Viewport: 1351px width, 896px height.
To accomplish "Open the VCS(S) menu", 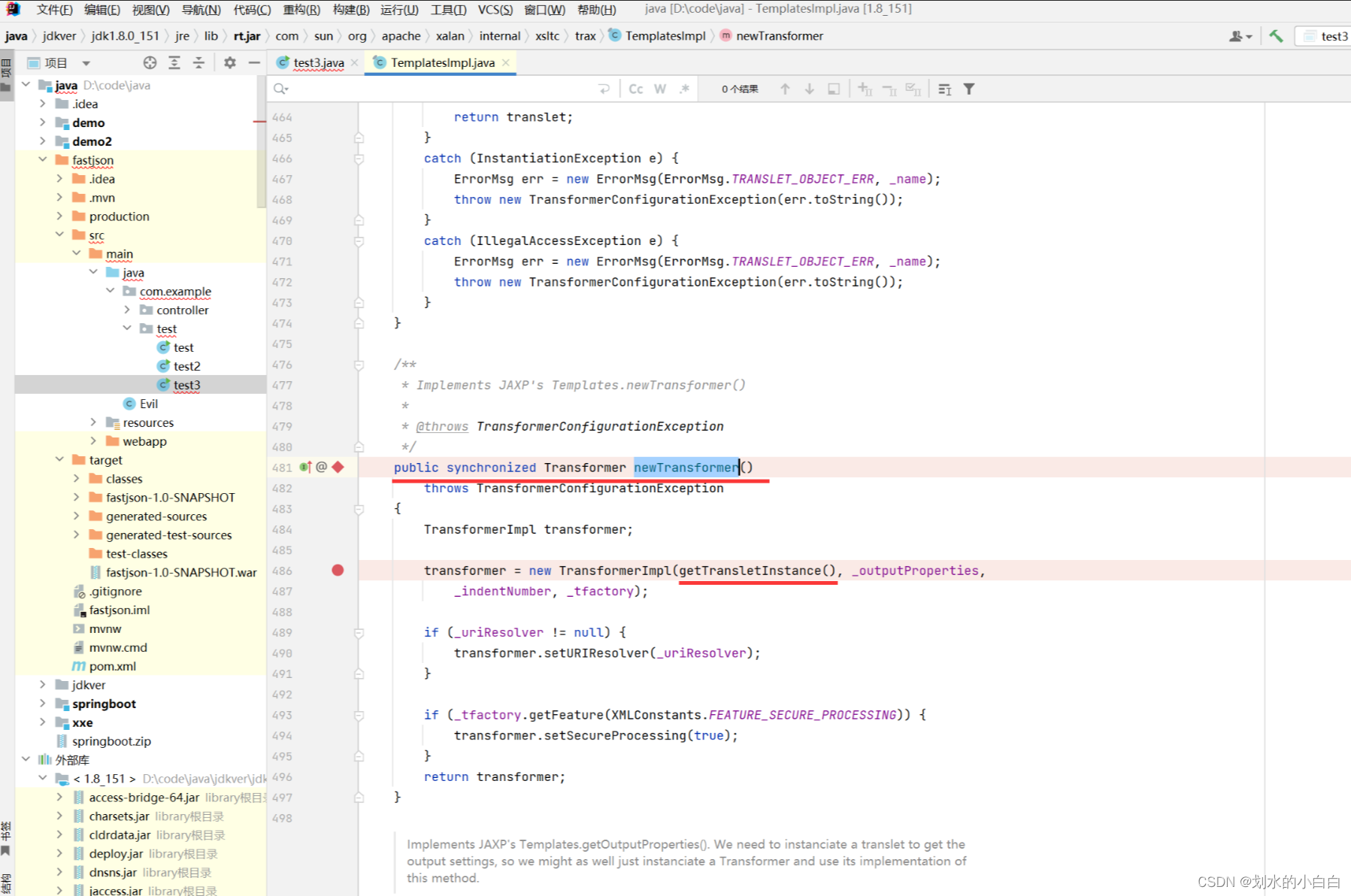I will point(495,9).
